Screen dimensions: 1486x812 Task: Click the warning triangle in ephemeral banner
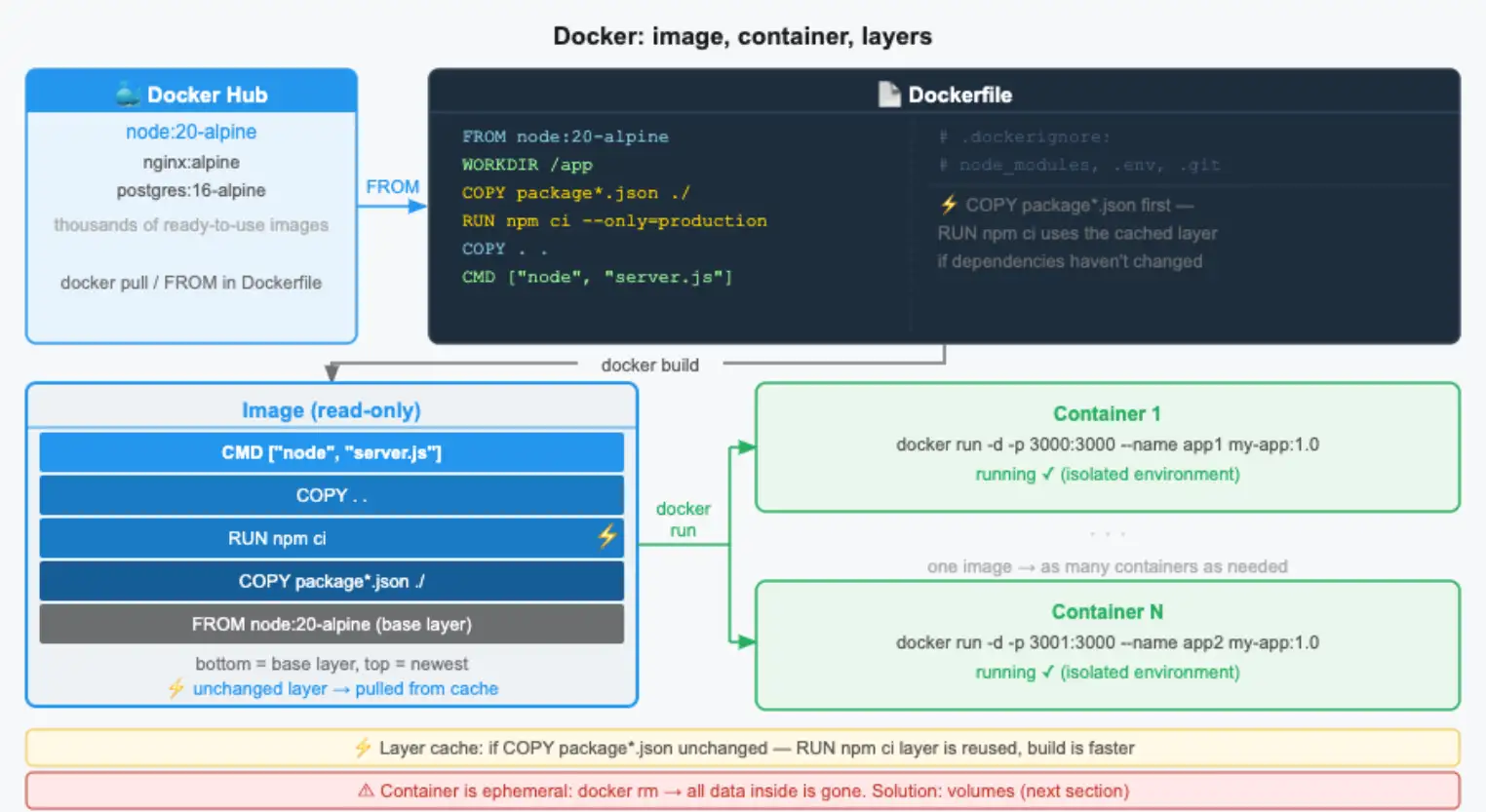(366, 791)
